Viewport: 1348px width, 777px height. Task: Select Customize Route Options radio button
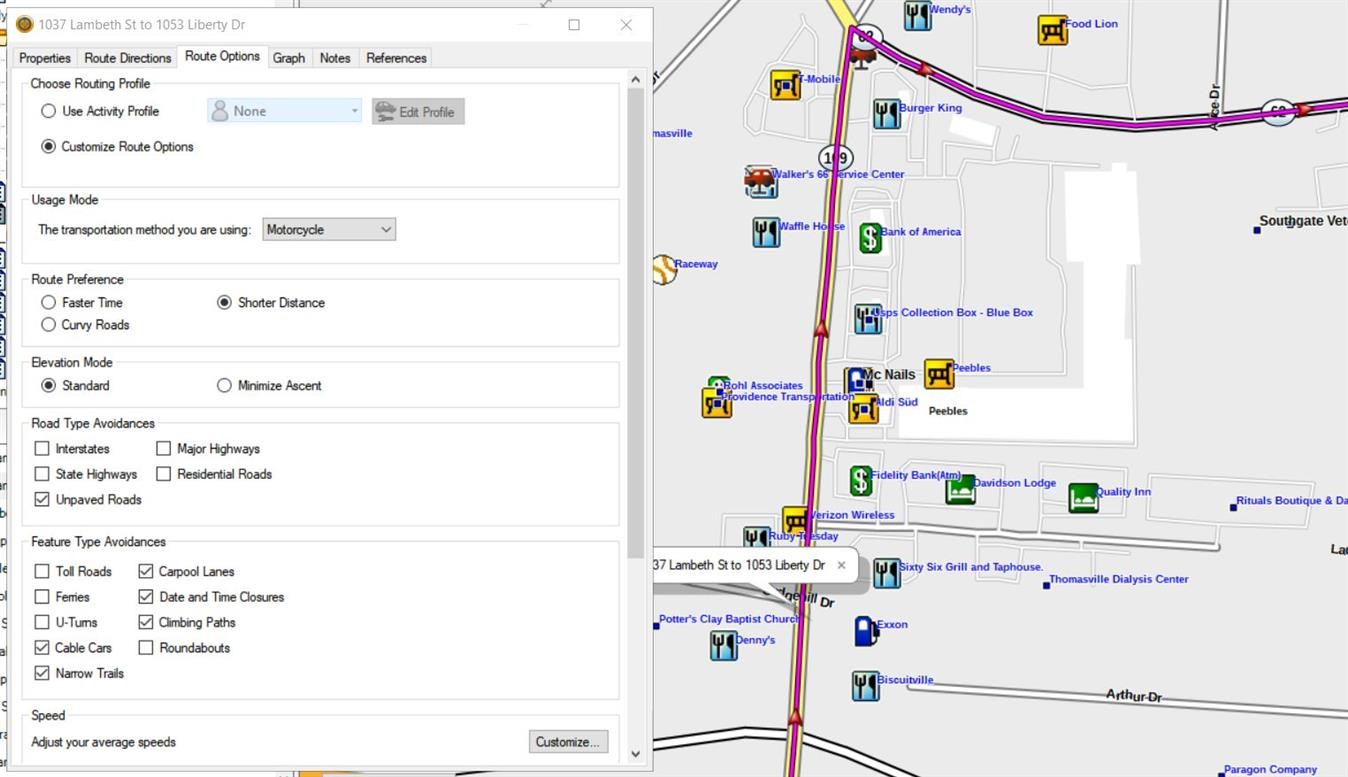pos(48,146)
